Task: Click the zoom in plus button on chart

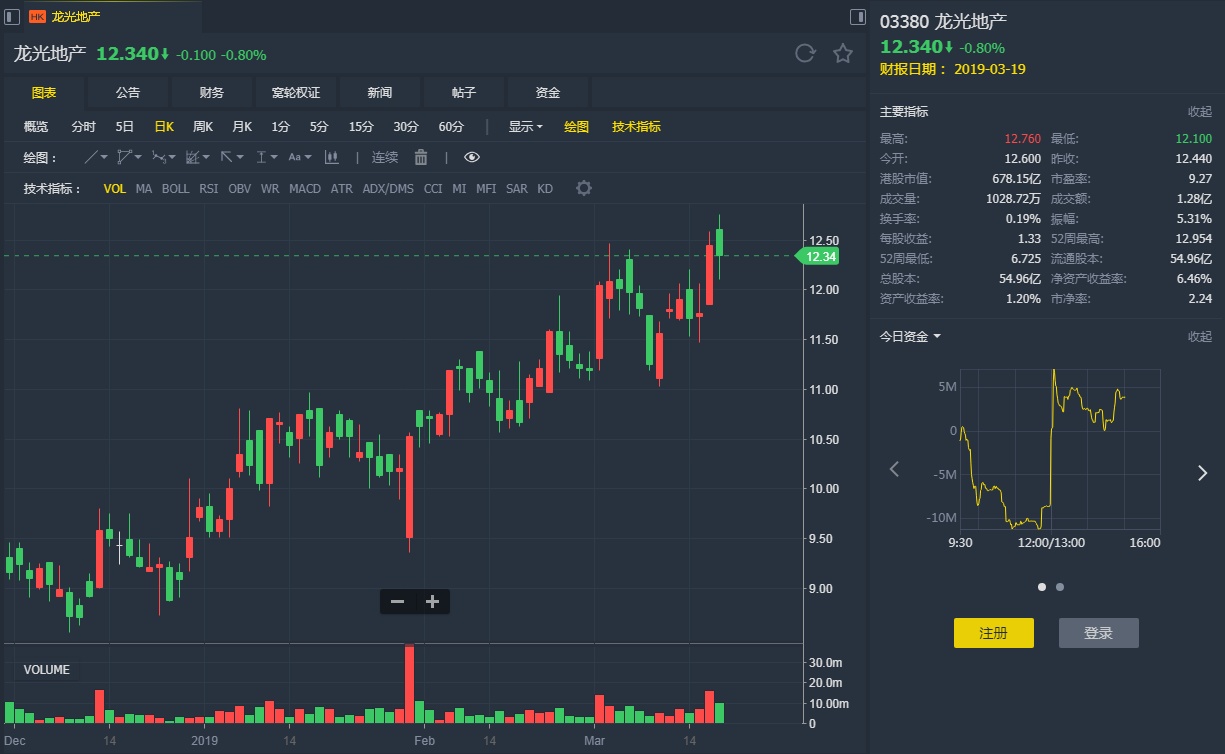Action: coord(432,601)
